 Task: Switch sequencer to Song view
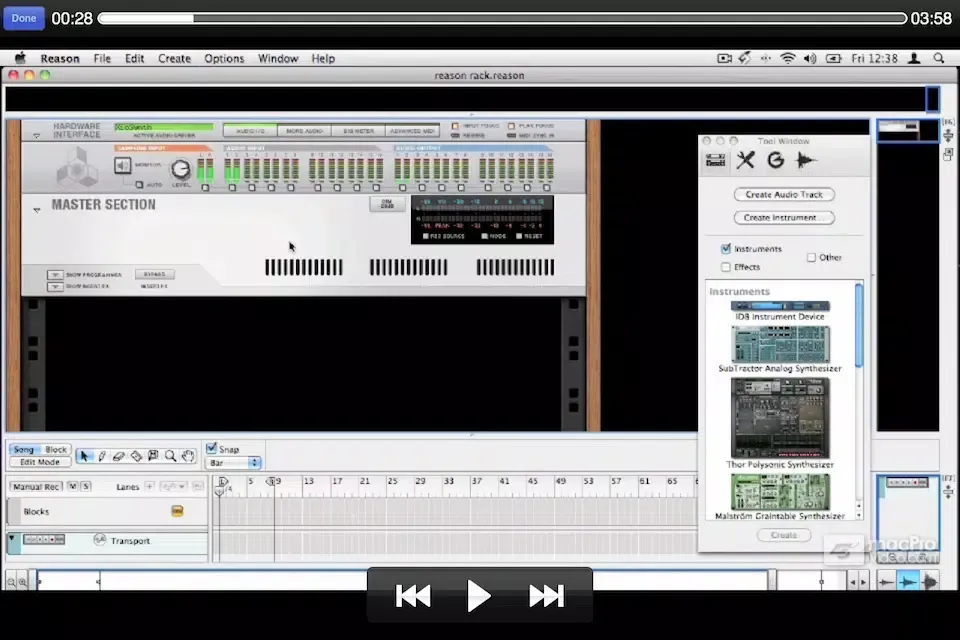point(24,450)
